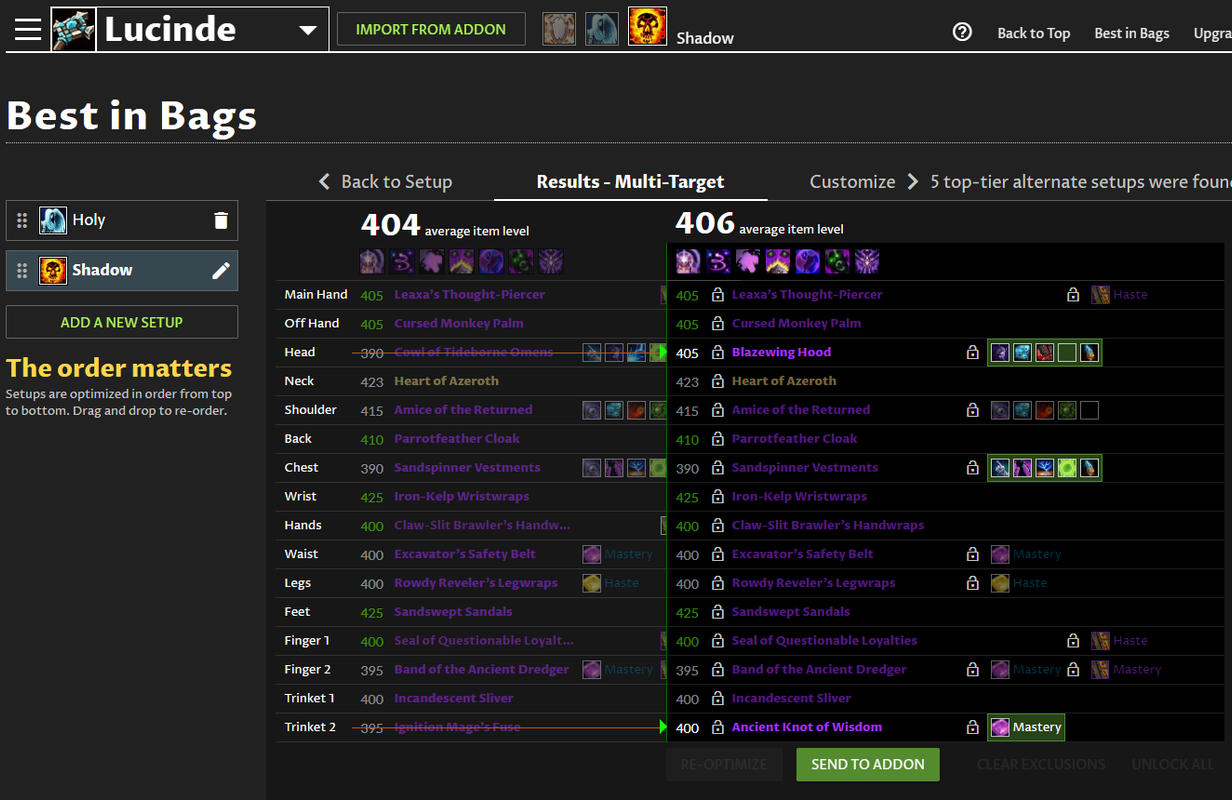The image size is (1232, 800).
Task: Grab the drag handle of Shadow setup
Action: [x=22, y=270]
